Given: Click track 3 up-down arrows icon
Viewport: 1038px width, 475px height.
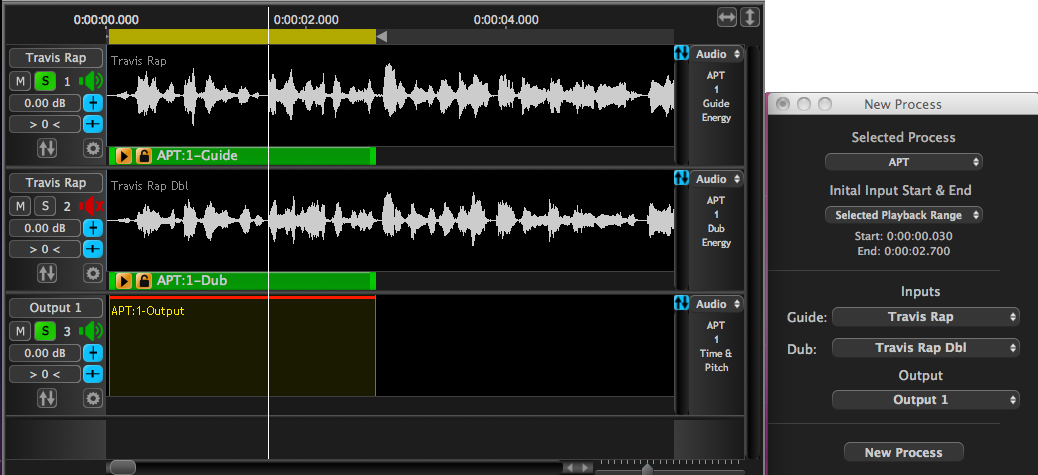Looking at the screenshot, I should tap(47, 398).
